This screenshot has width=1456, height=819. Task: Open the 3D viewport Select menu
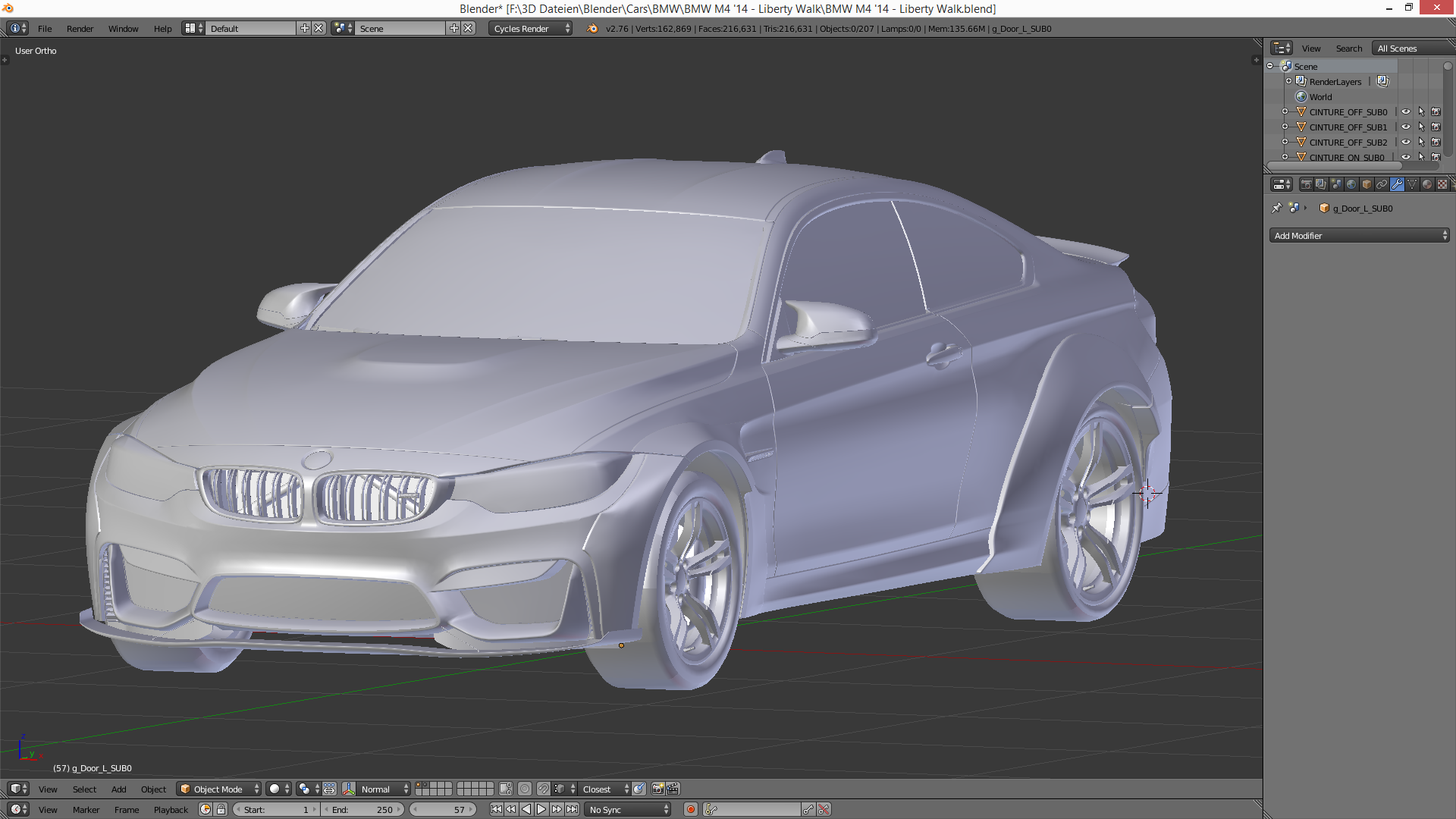point(84,789)
